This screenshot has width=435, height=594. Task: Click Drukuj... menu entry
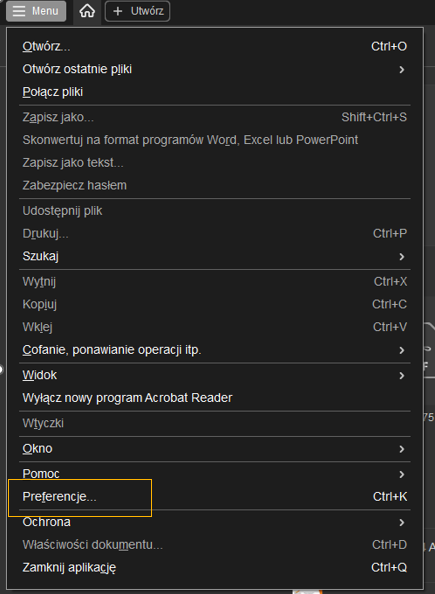(x=215, y=234)
